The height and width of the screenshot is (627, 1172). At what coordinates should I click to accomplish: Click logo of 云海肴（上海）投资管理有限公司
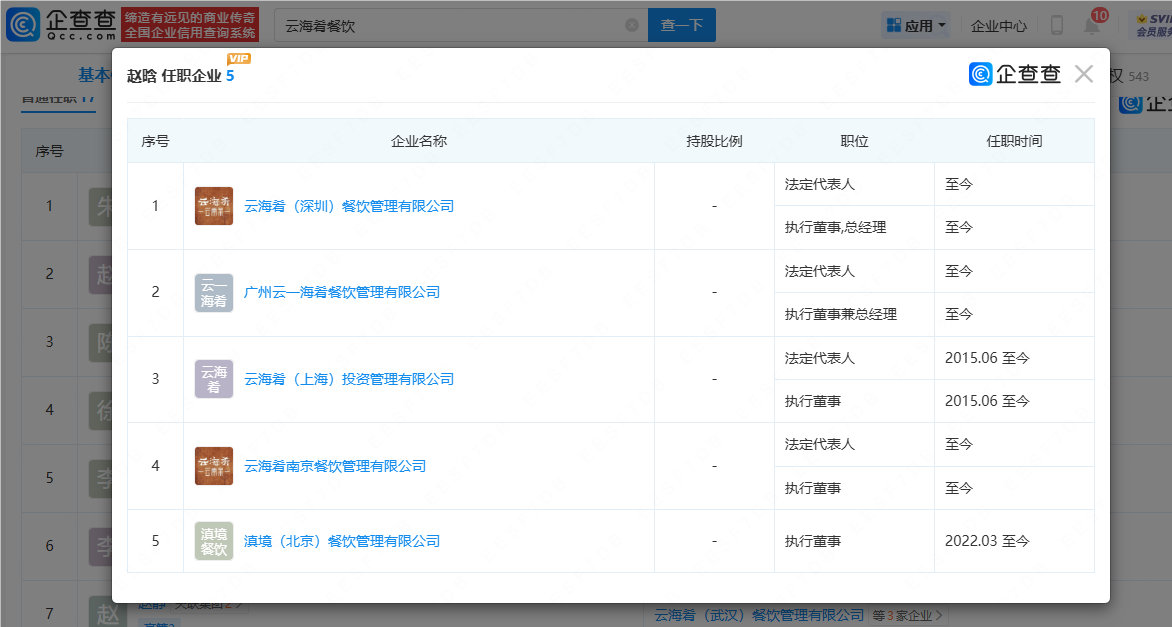tap(214, 380)
